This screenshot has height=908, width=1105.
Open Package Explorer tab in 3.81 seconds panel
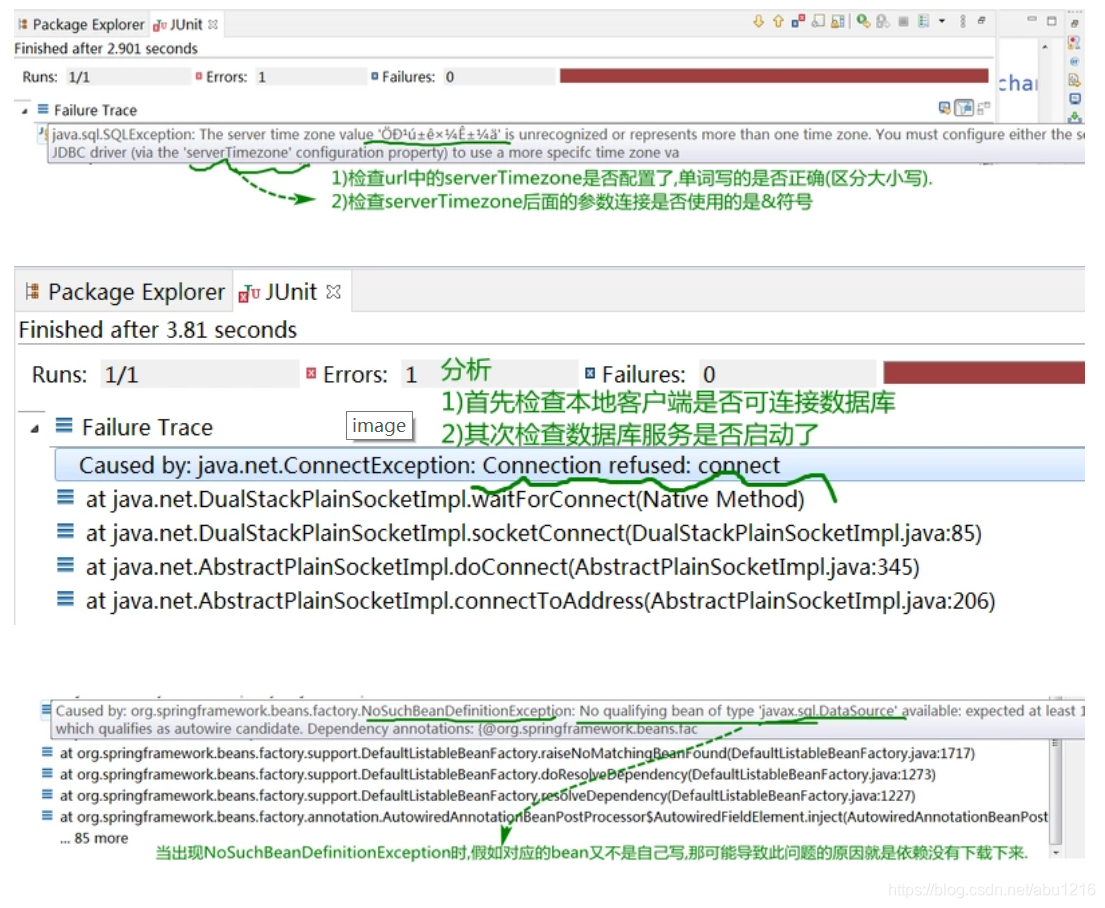124,292
